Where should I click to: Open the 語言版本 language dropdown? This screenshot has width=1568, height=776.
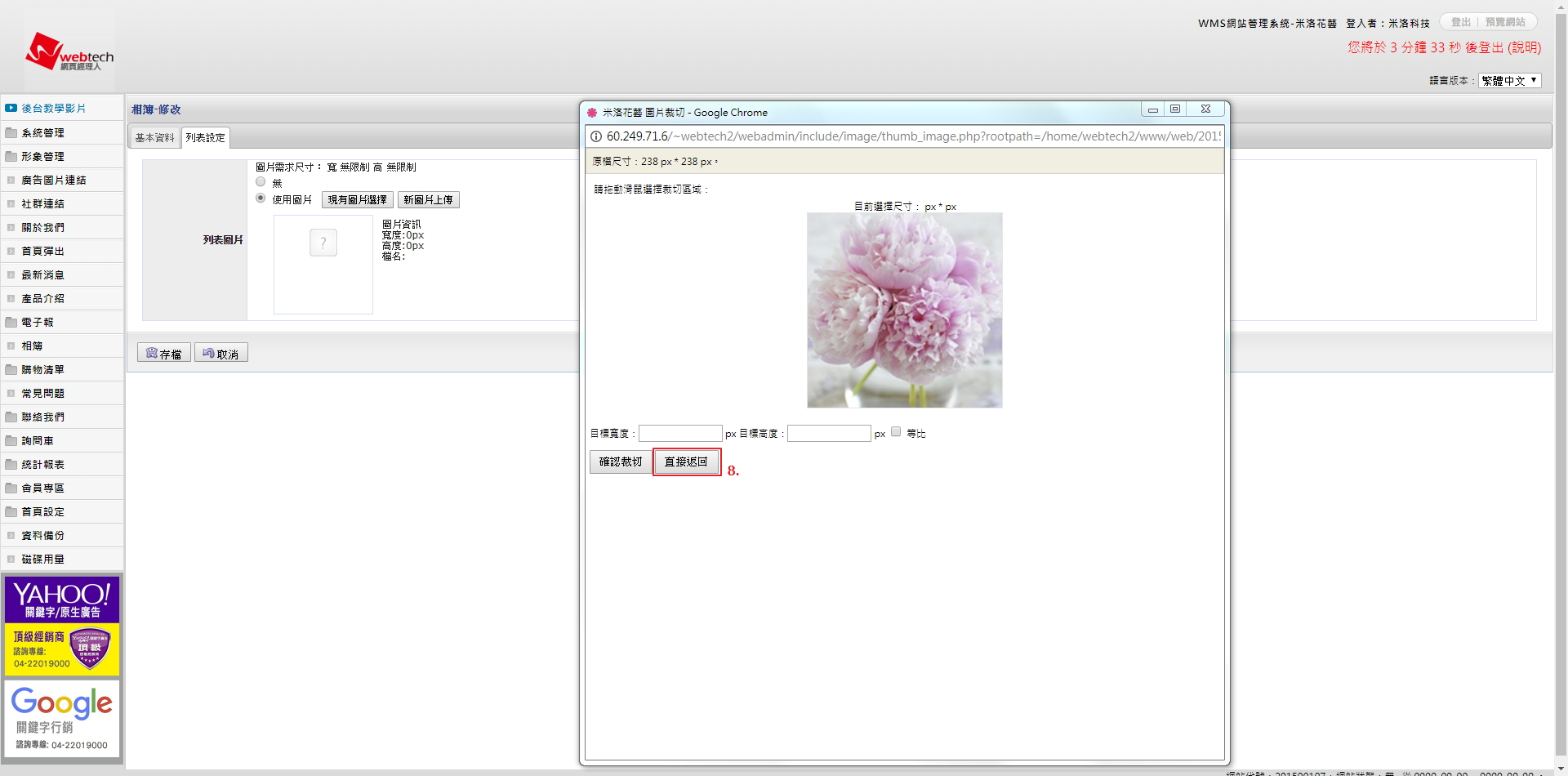(x=1509, y=80)
